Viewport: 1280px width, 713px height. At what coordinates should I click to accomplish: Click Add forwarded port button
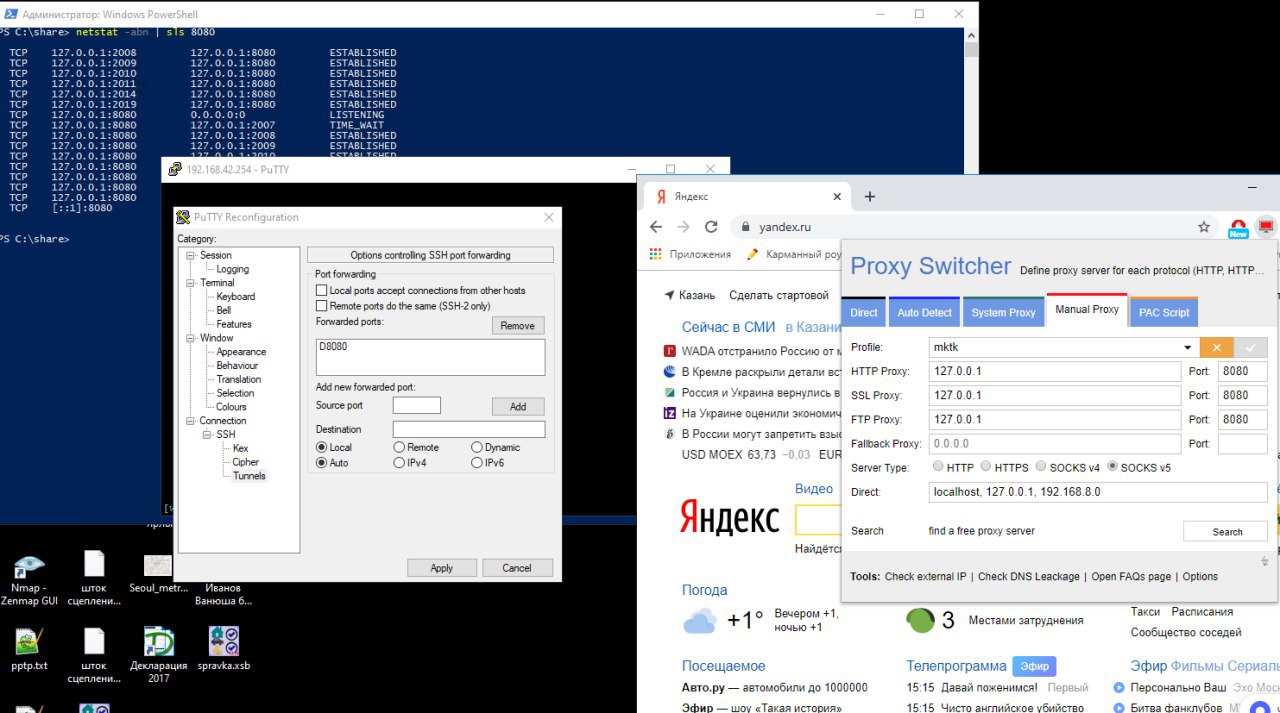pyautogui.click(x=518, y=407)
